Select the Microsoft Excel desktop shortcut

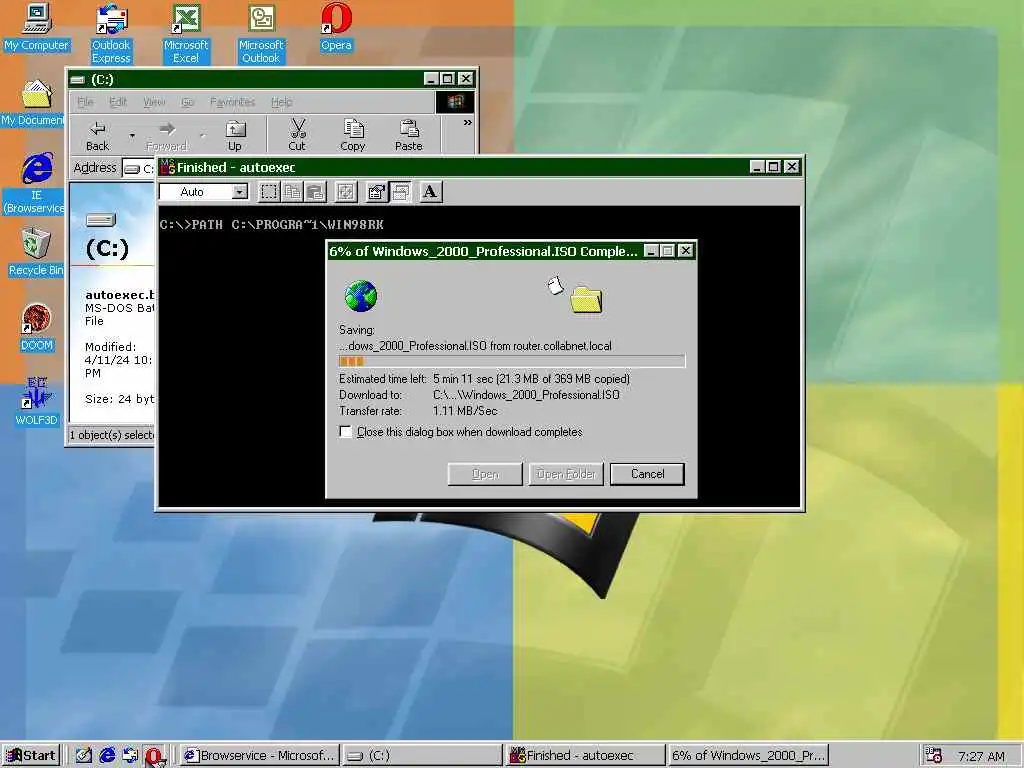[186, 34]
